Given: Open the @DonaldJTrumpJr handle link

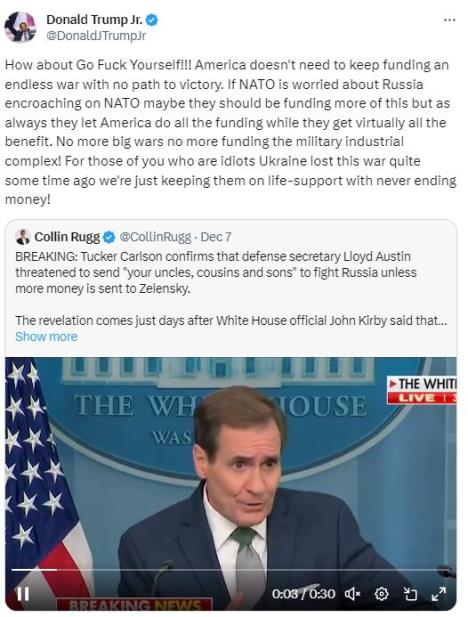Looking at the screenshot, I should (x=96, y=36).
